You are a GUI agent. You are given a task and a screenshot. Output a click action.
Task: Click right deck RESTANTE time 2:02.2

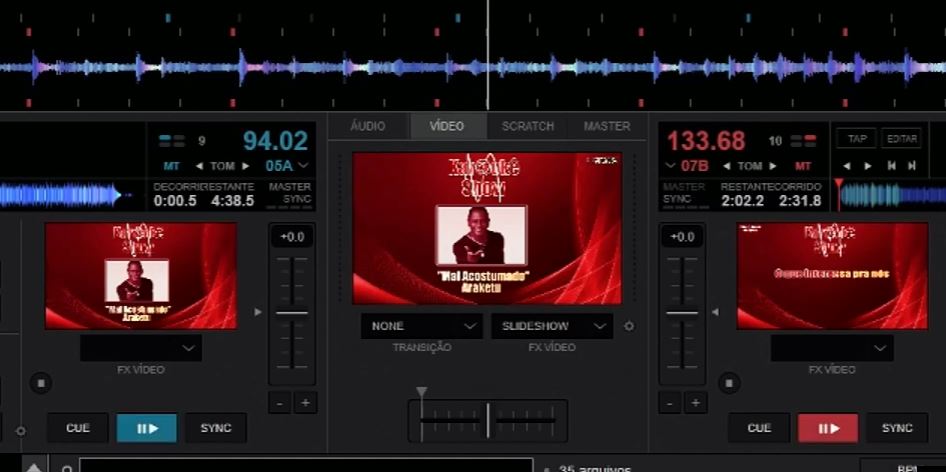pyautogui.click(x=742, y=201)
